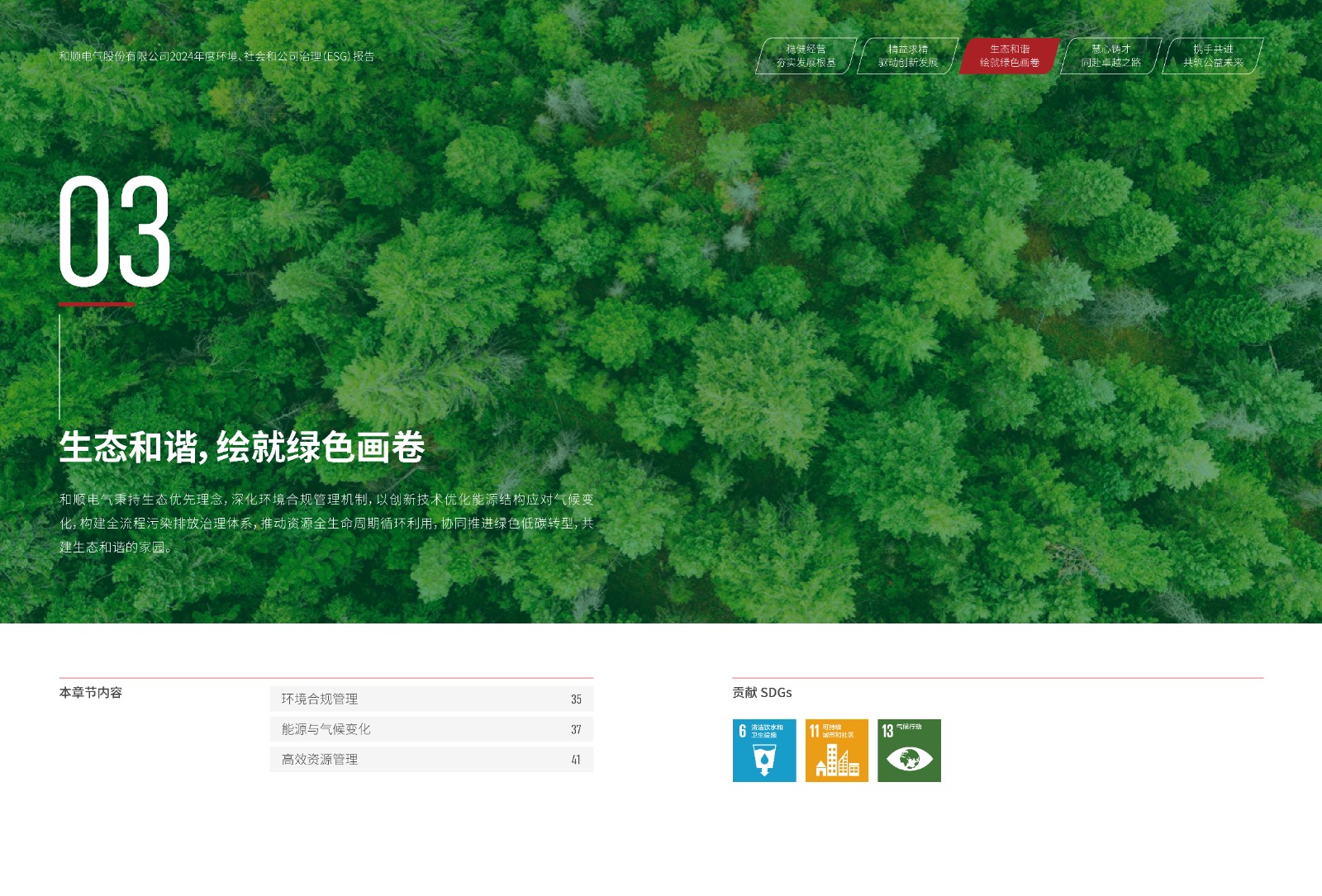The width and height of the screenshot is (1322, 896).
Task: Click SDG 13 climate action eye icon
Action: (x=909, y=750)
